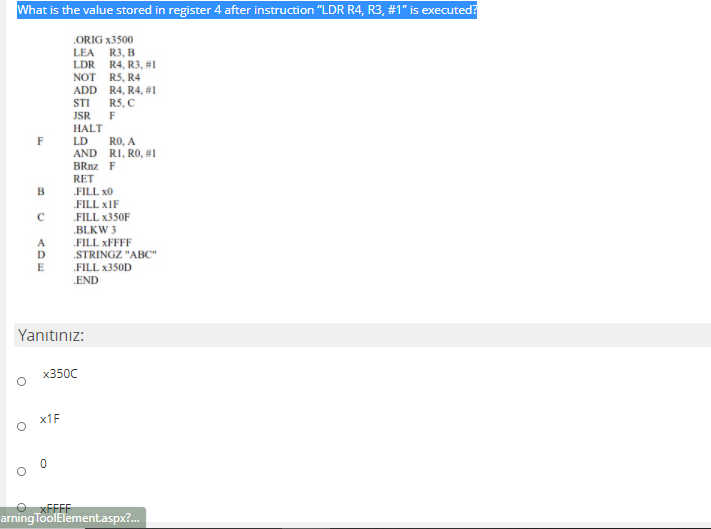Click the 'arningToolElement.aspx' status bar link preview
This screenshot has width=711, height=529.
(73, 518)
